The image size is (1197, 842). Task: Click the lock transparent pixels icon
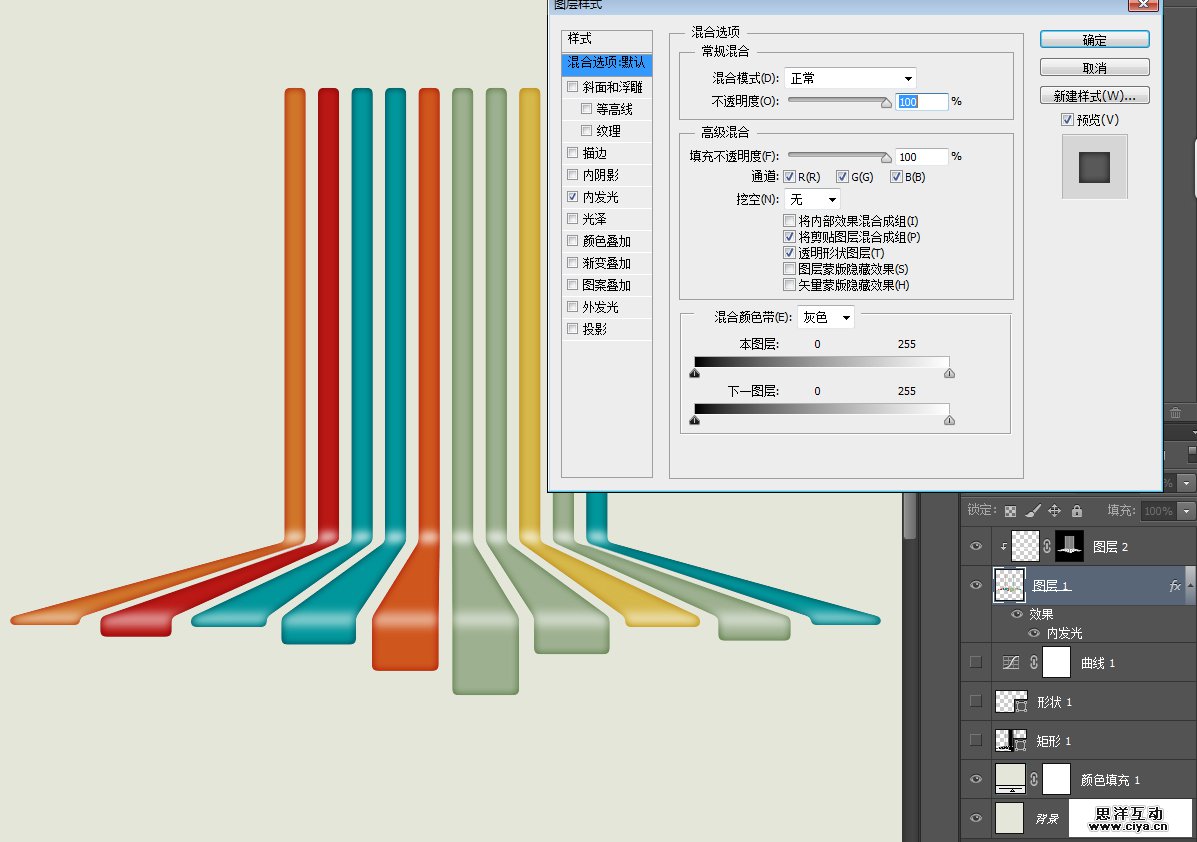[x=1011, y=510]
